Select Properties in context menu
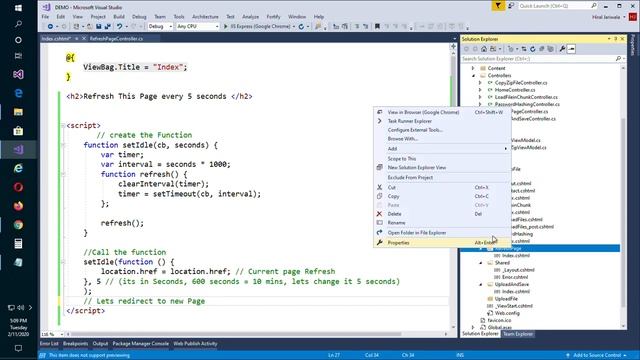This screenshot has height=360, width=640. (442, 243)
